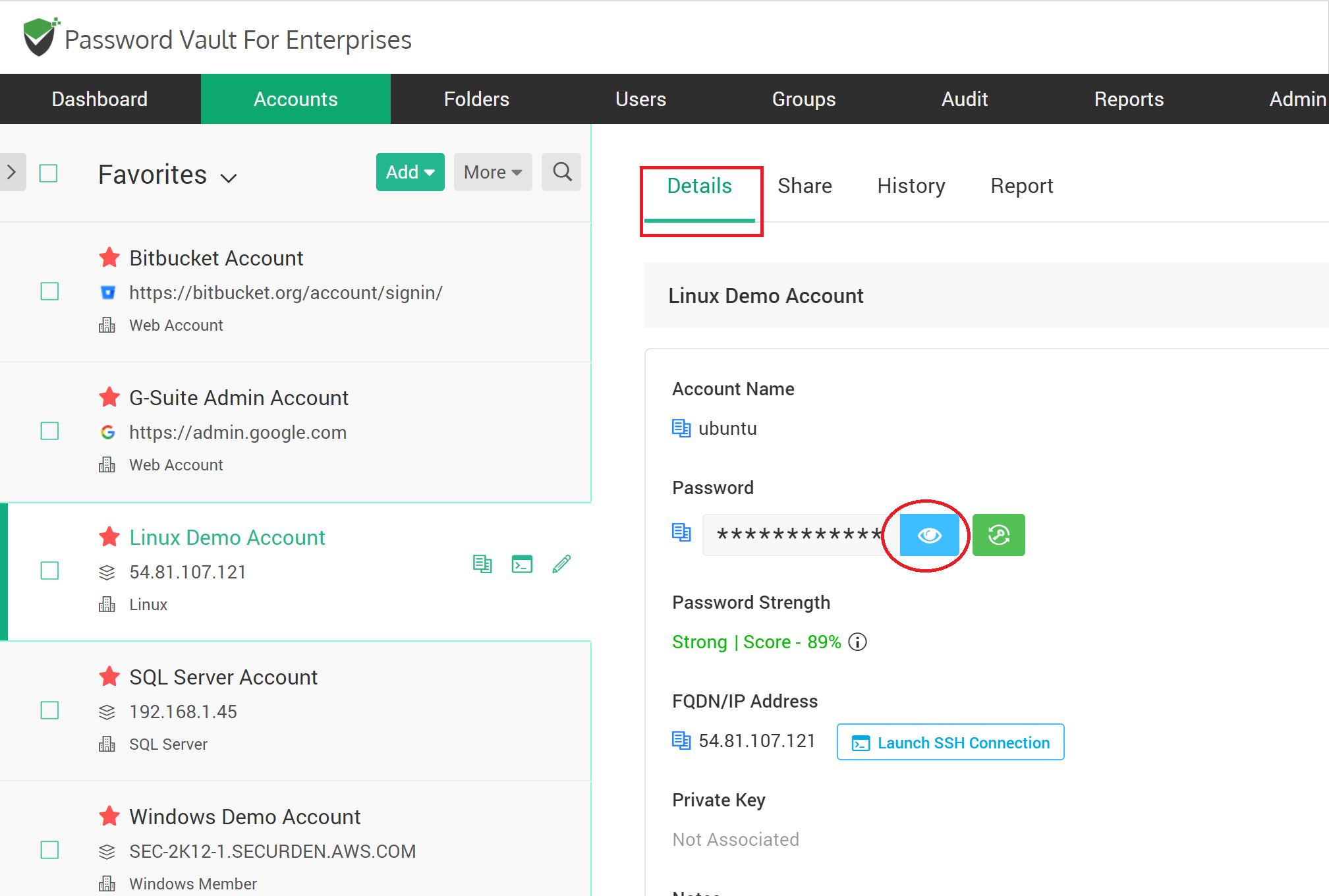Open the Add dropdown

point(409,172)
